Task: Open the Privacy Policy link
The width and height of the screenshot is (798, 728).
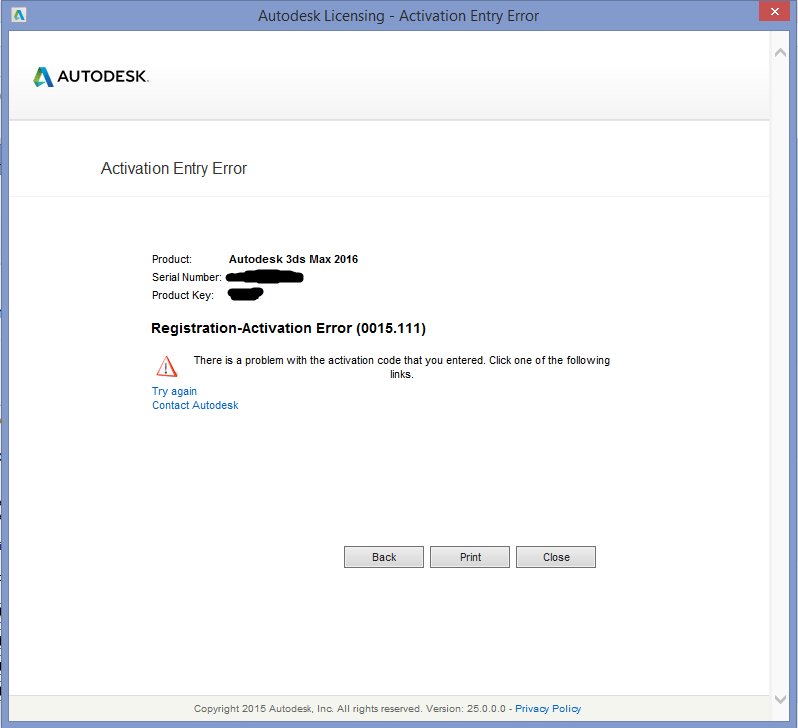Action: (548, 709)
